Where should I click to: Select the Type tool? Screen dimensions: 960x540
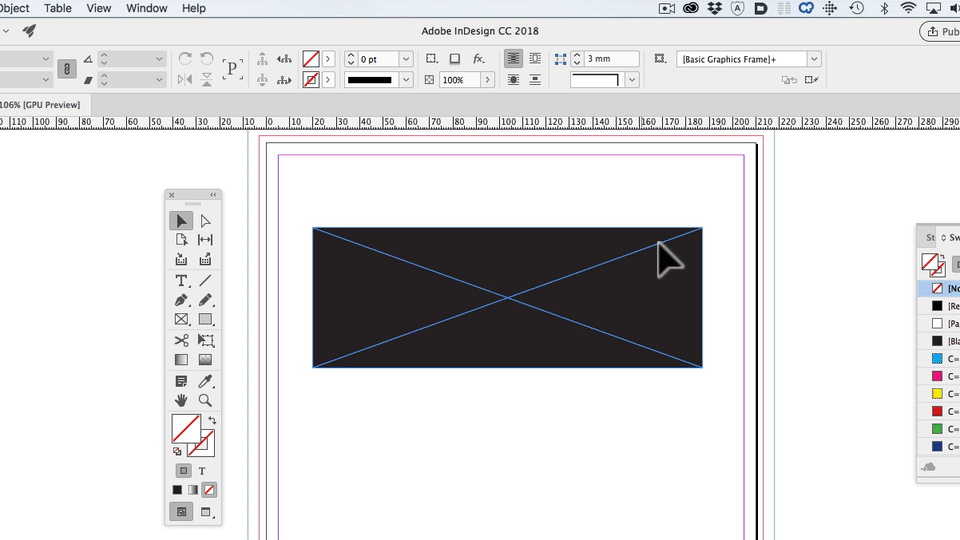[x=181, y=280]
